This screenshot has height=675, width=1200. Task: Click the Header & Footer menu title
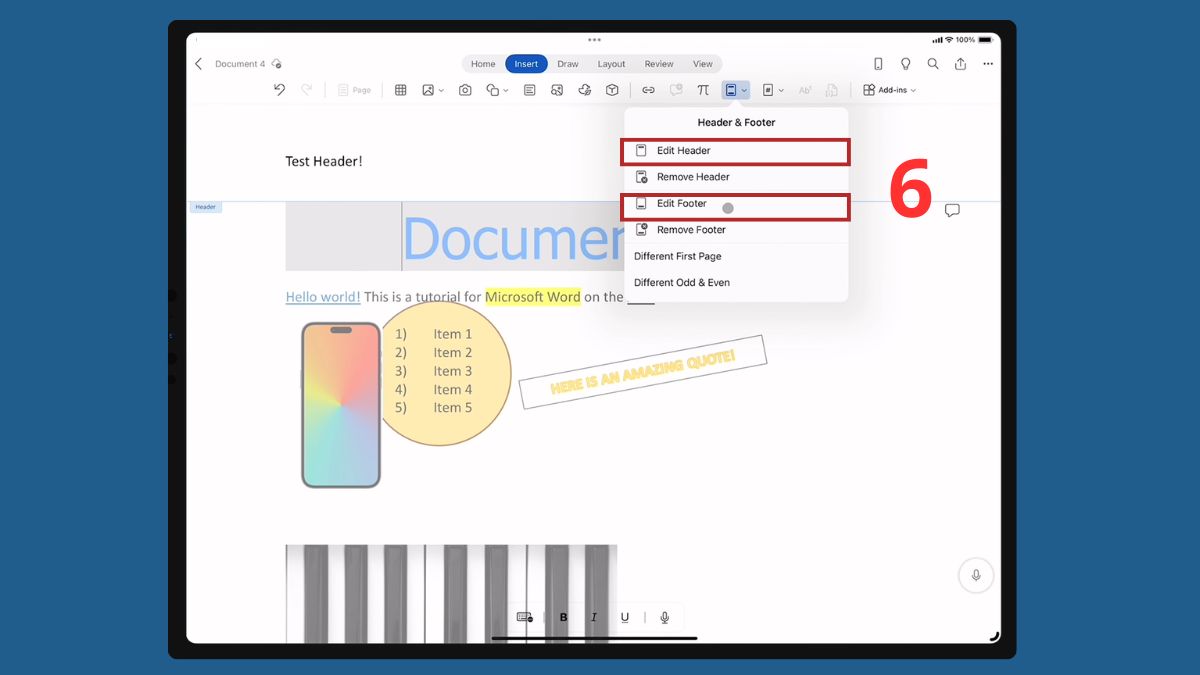pyautogui.click(x=736, y=122)
